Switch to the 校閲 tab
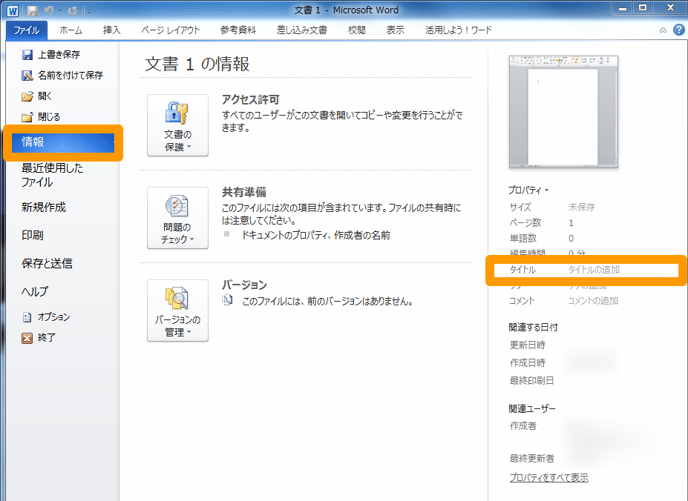 pos(357,30)
